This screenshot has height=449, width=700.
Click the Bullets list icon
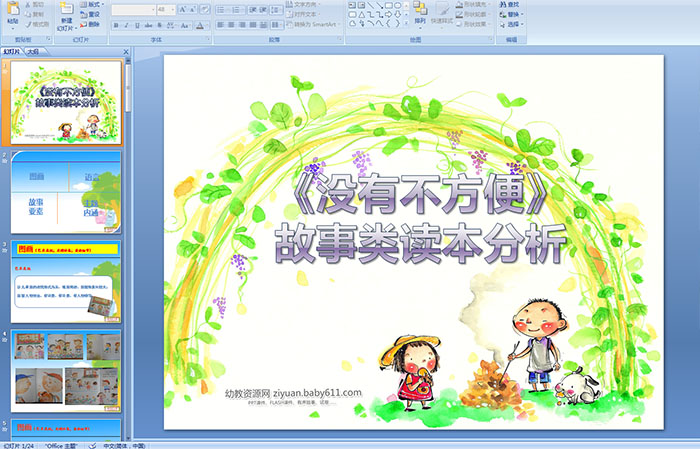[222, 9]
